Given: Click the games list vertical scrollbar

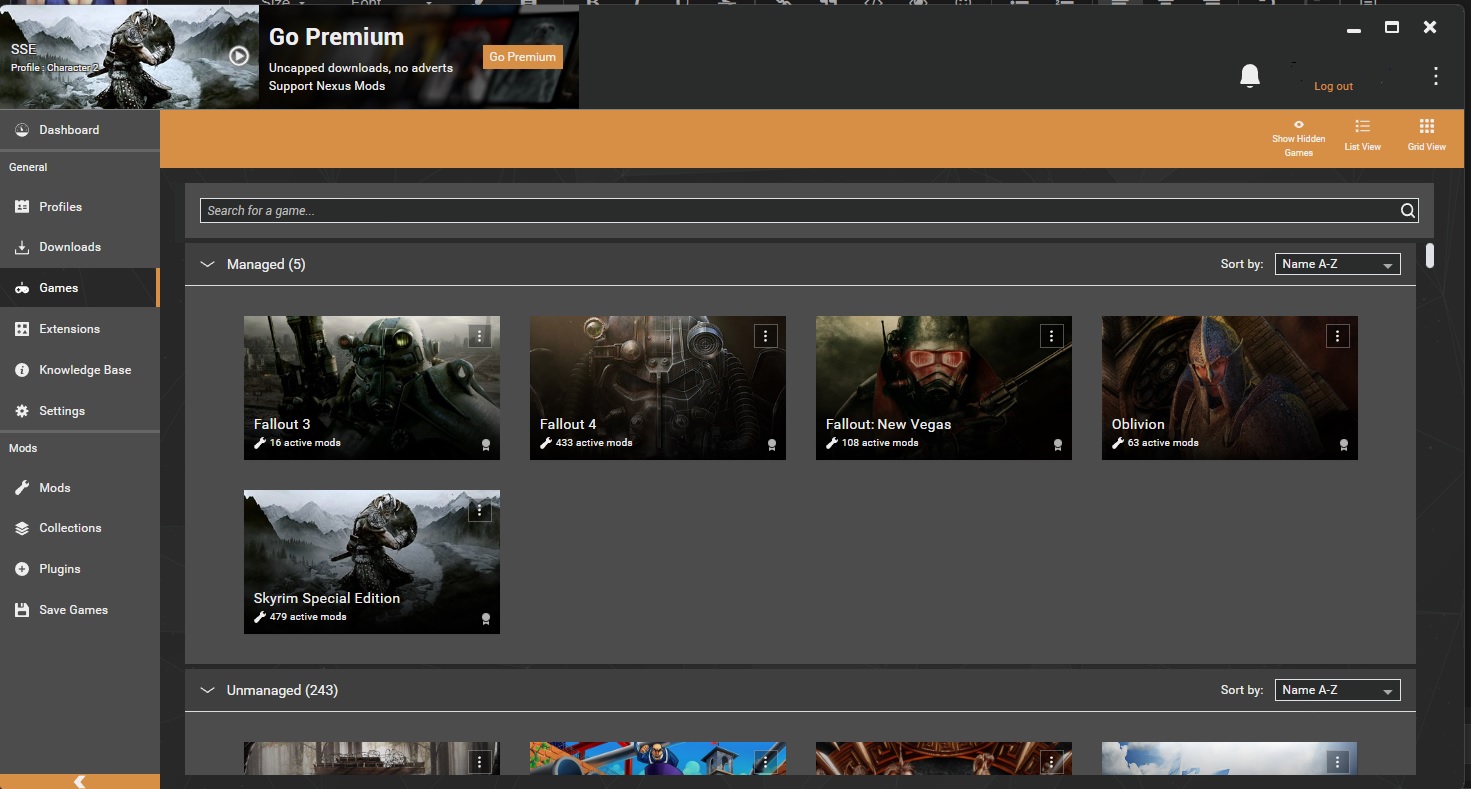Looking at the screenshot, I should click(x=1430, y=255).
